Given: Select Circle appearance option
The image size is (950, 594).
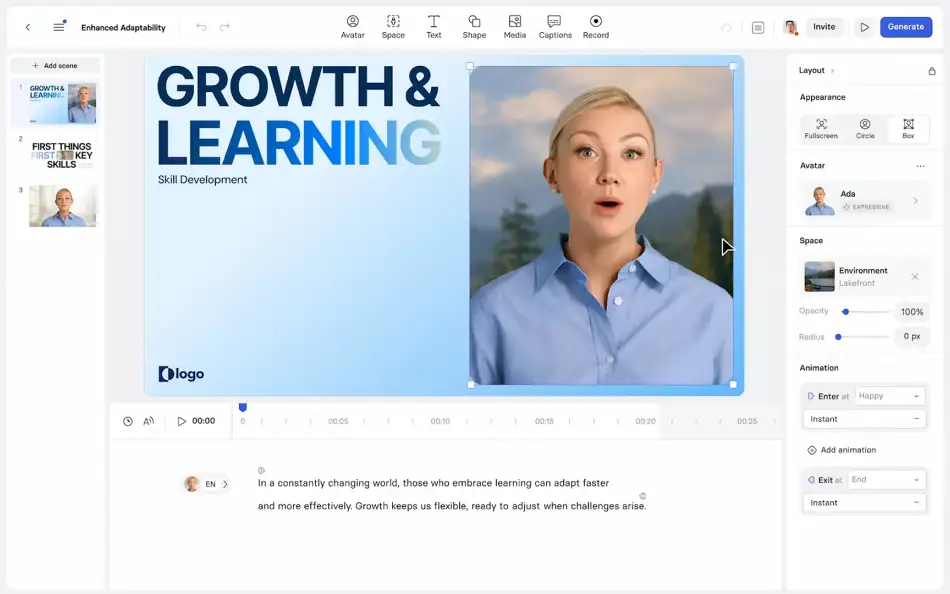Looking at the screenshot, I should click(x=865, y=129).
